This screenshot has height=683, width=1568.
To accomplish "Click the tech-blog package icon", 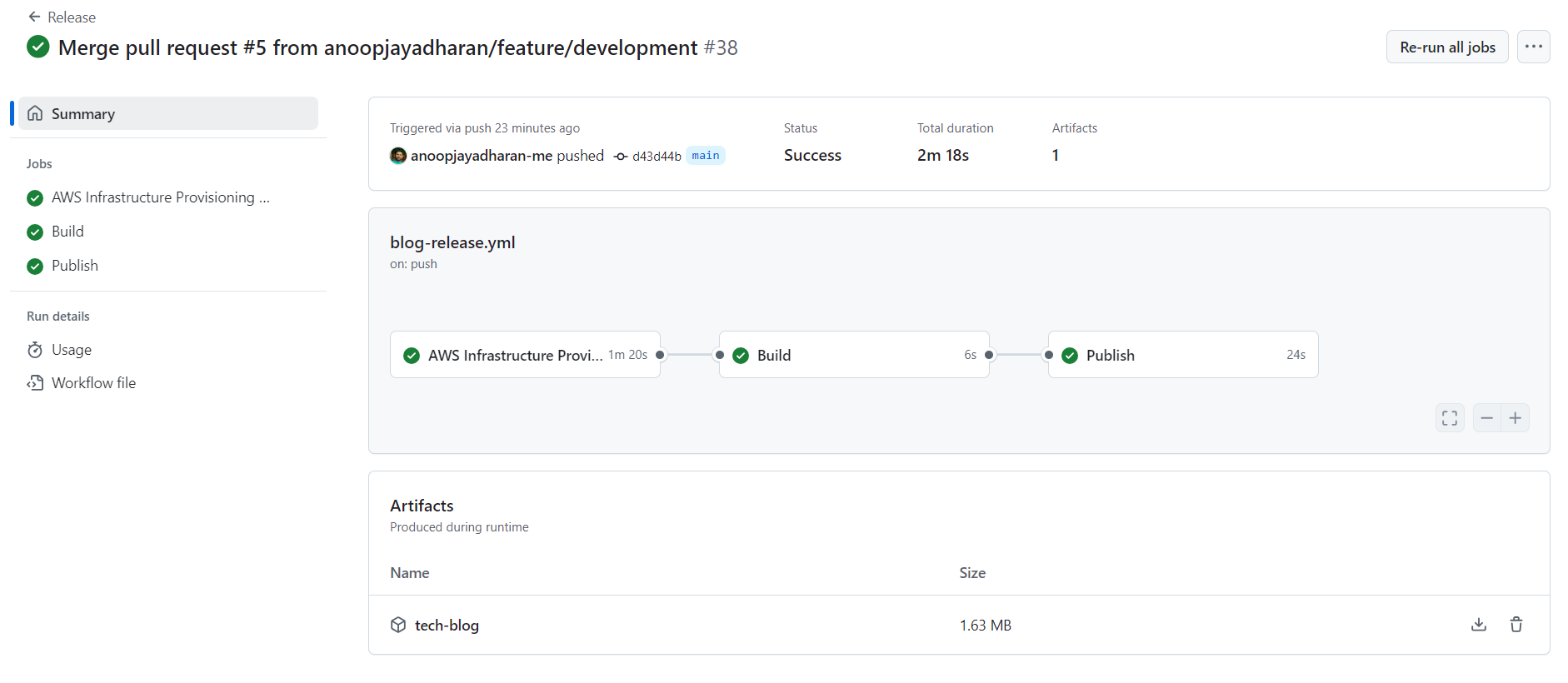I will (x=398, y=625).
